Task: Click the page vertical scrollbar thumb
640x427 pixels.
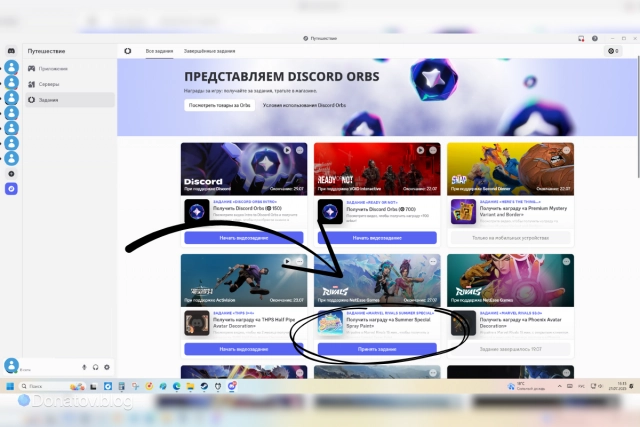Action: click(x=638, y=117)
